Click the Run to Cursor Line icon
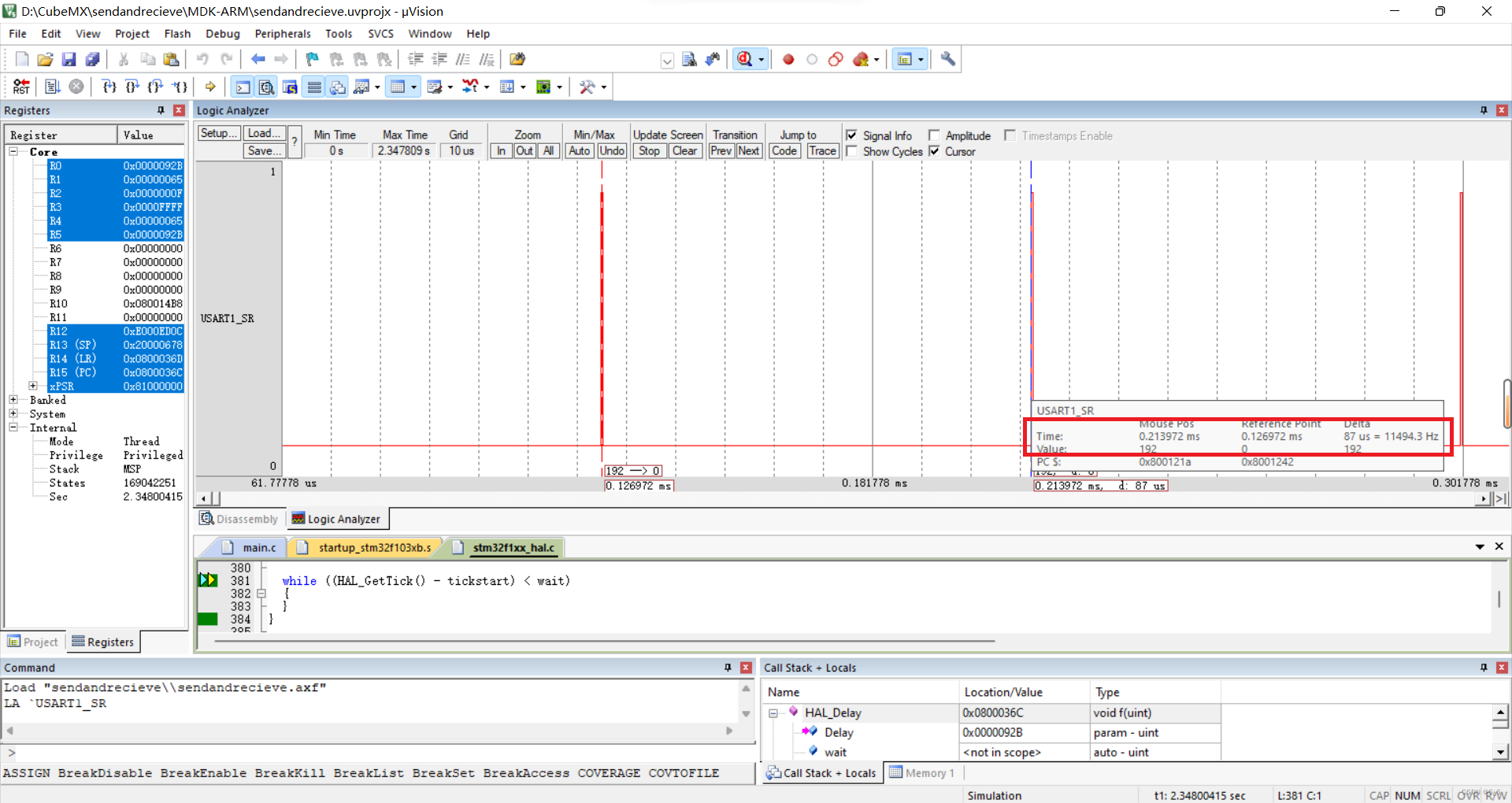 click(x=180, y=87)
